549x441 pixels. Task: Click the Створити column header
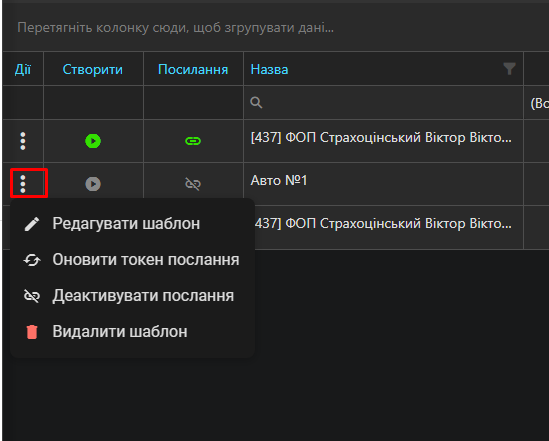point(93,69)
